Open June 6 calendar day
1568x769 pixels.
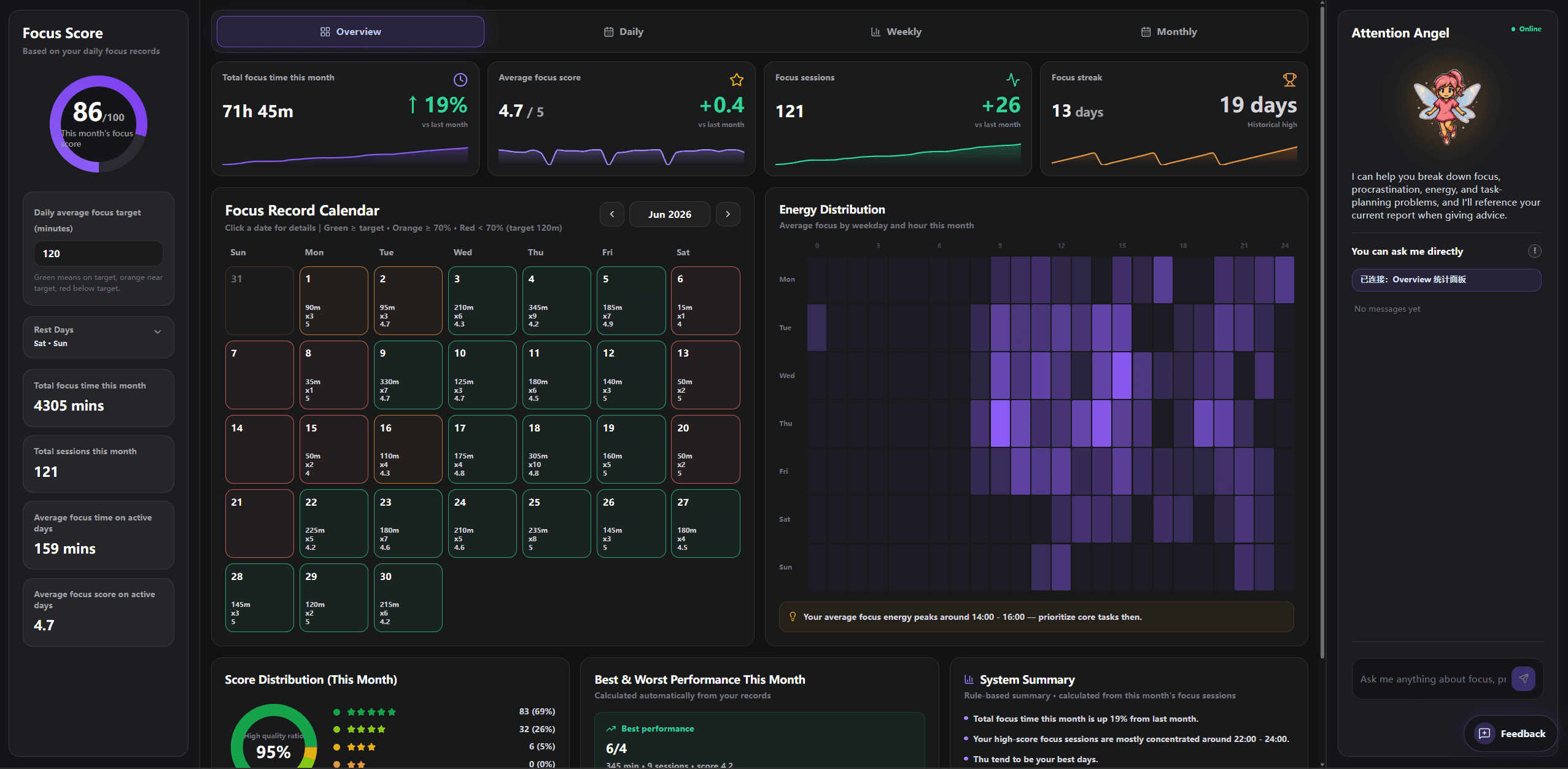(x=705, y=301)
